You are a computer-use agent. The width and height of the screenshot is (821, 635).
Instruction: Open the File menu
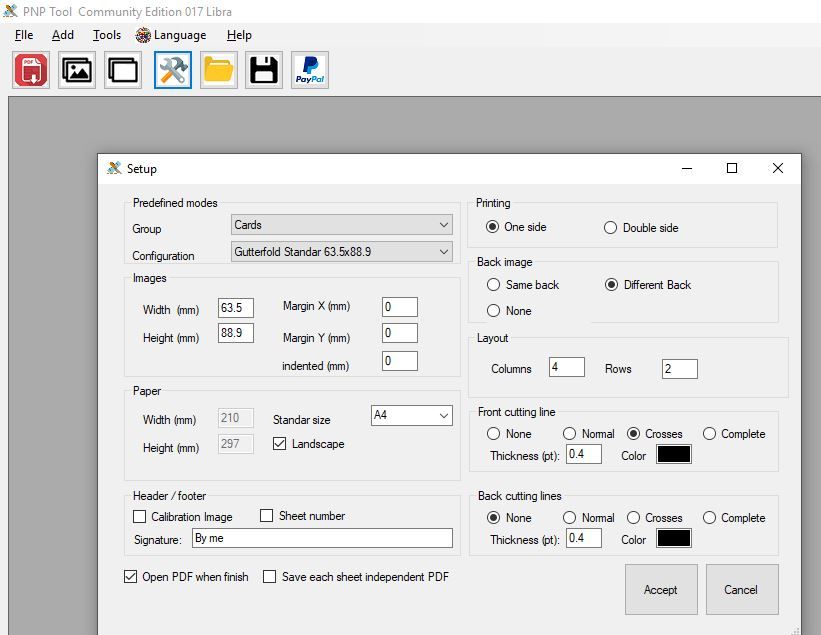(24, 35)
